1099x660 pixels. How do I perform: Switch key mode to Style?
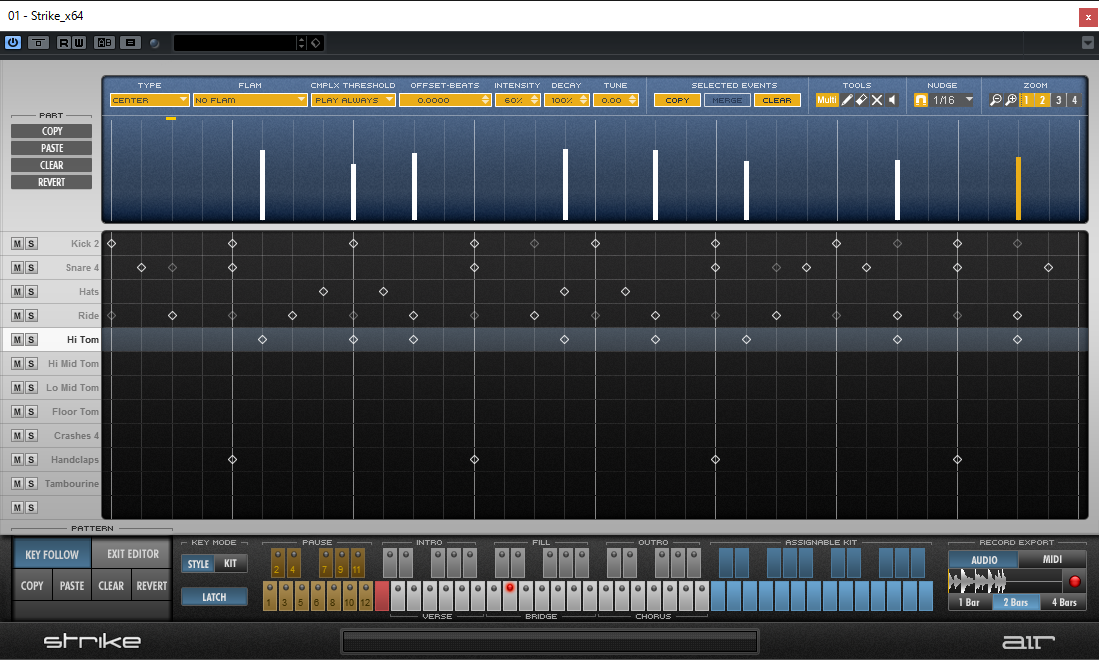click(x=198, y=564)
